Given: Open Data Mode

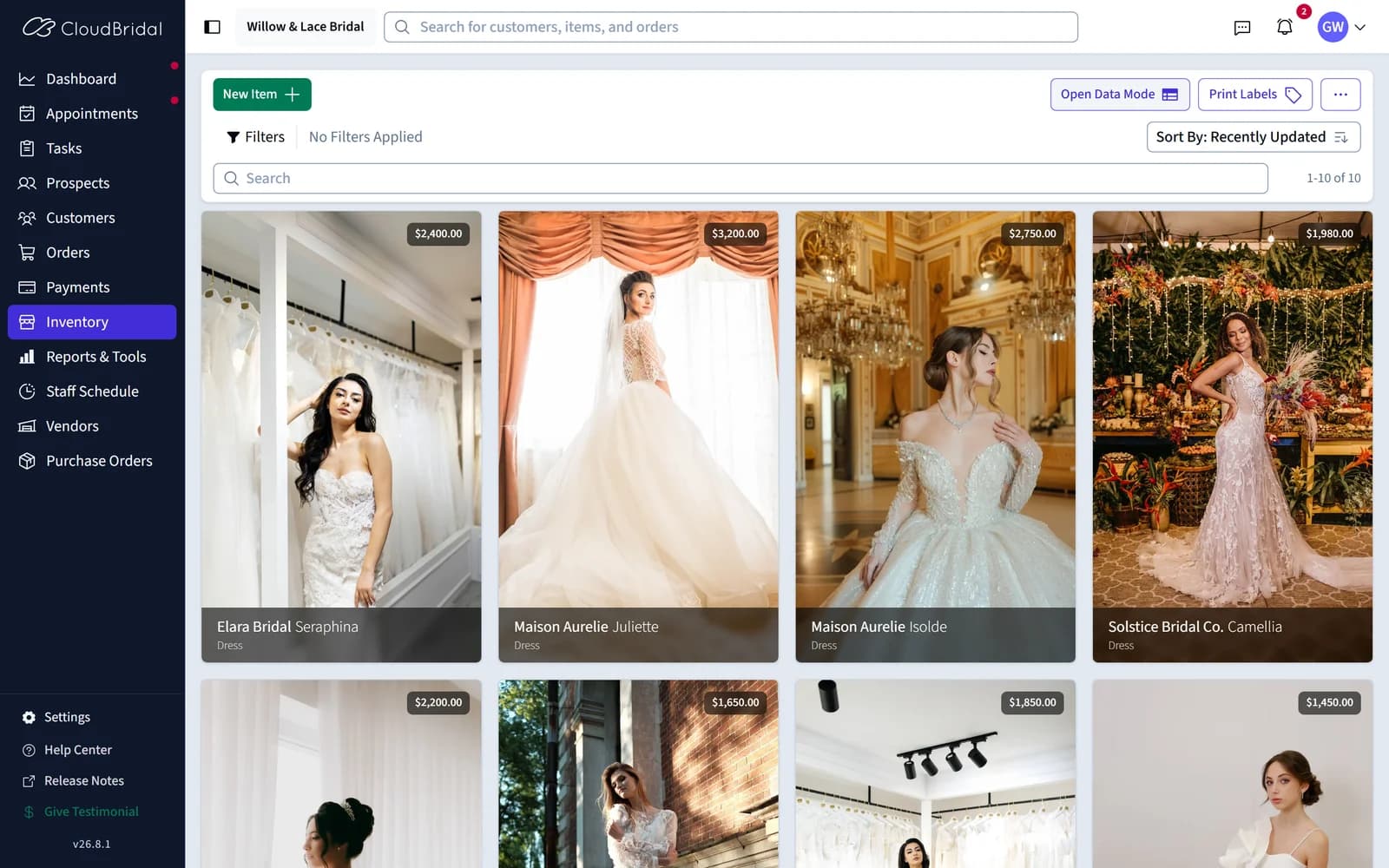Looking at the screenshot, I should click(x=1120, y=95).
